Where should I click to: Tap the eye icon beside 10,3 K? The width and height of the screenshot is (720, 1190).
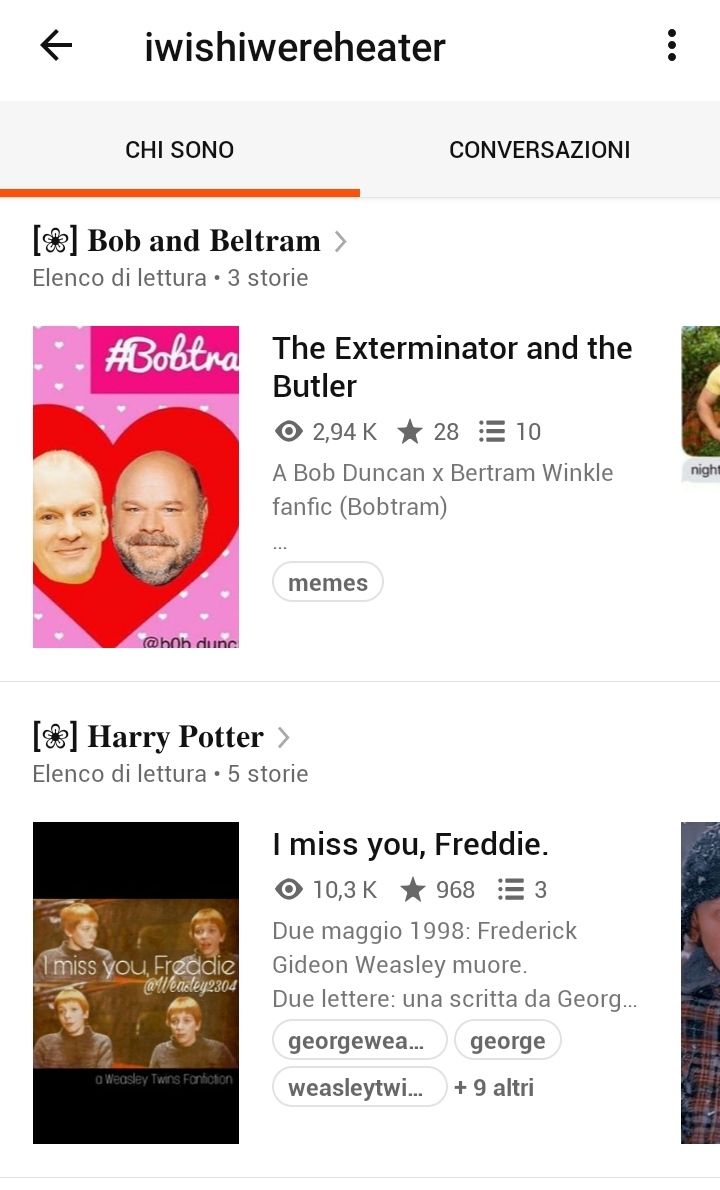click(288, 889)
